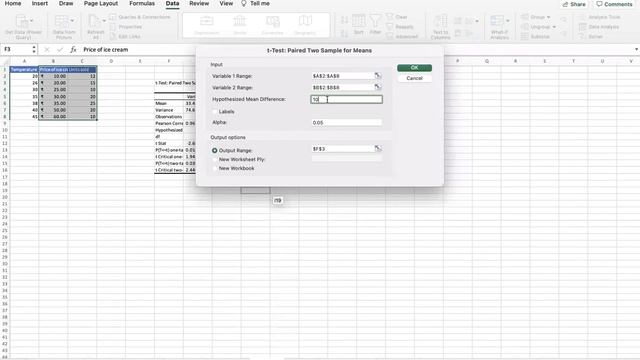Click the Temperature header cell A1
The height and width of the screenshot is (360, 640).
(24, 69)
